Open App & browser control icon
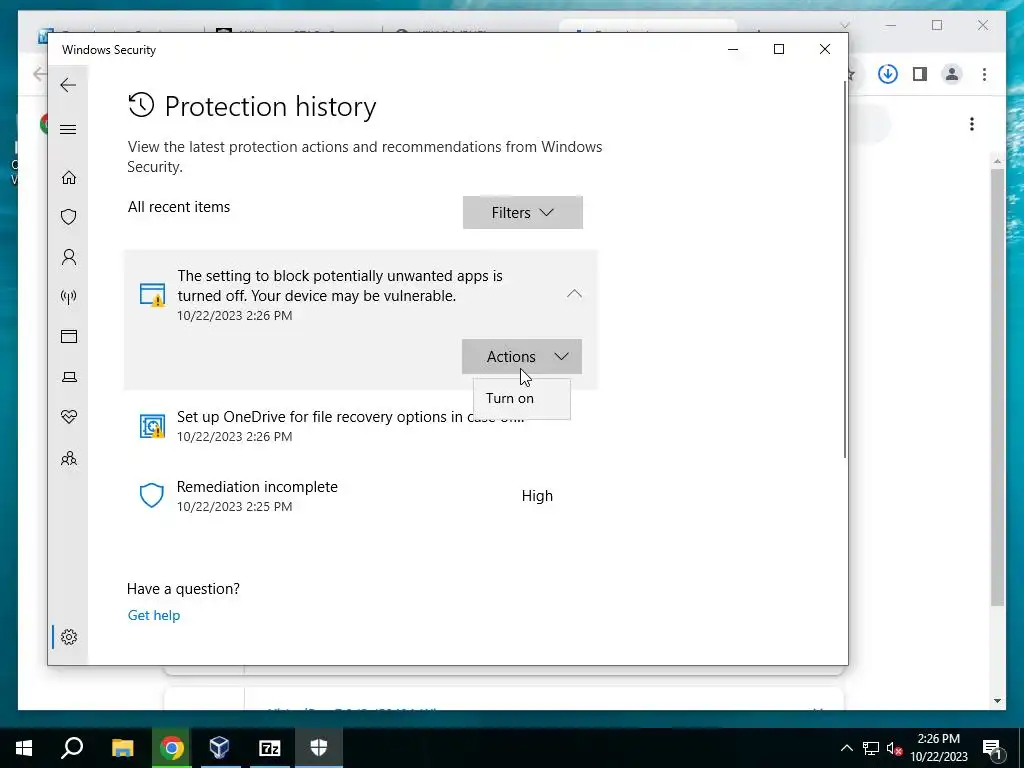Viewport: 1024px width, 768px height. pos(69,336)
